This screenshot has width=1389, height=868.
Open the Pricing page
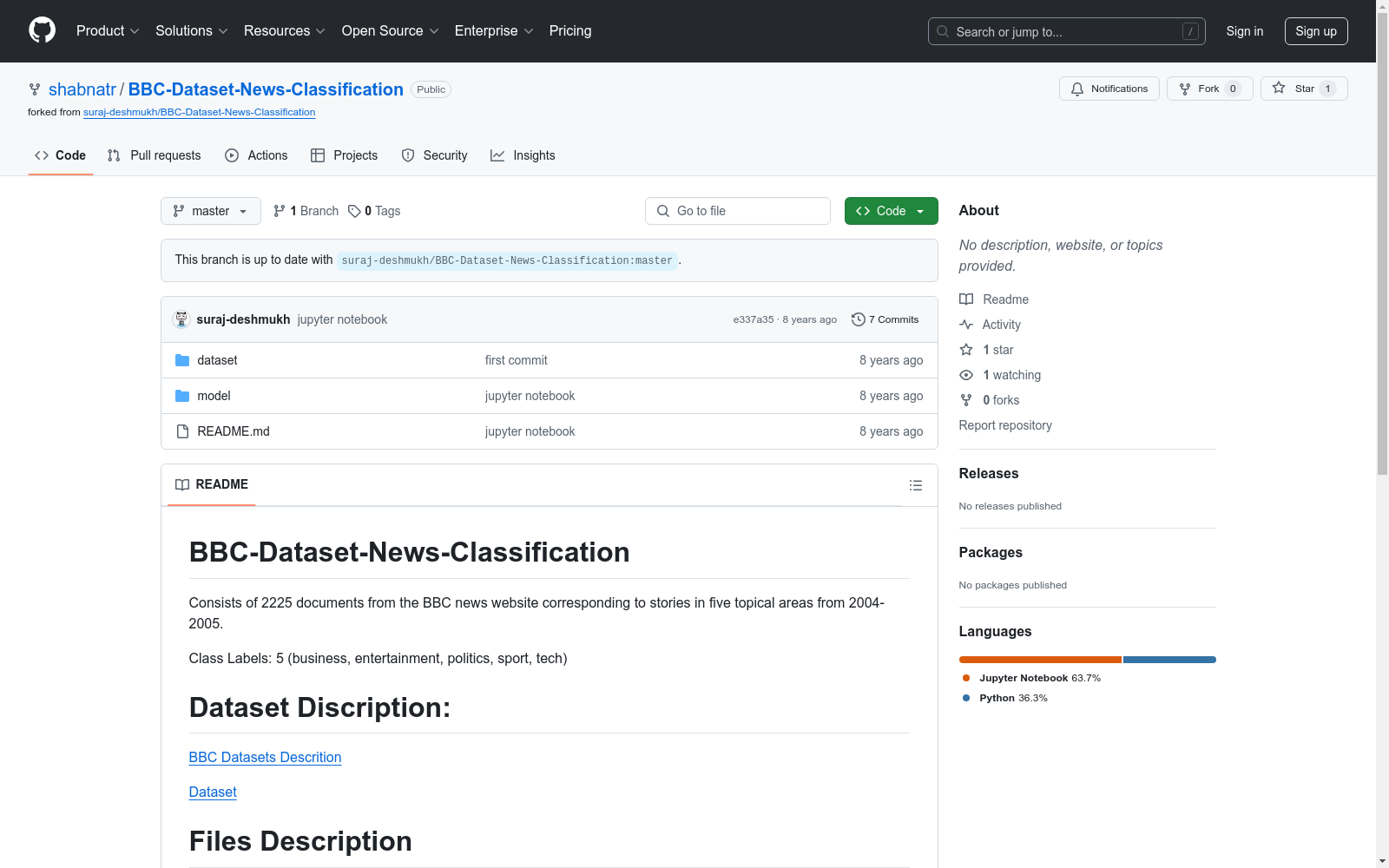[x=570, y=31]
